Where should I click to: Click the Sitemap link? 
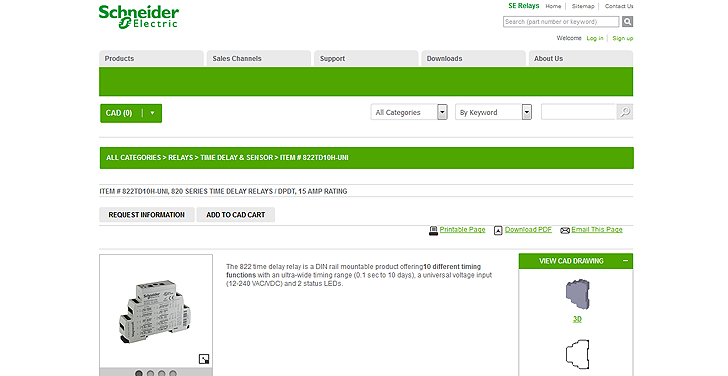pyautogui.click(x=583, y=6)
